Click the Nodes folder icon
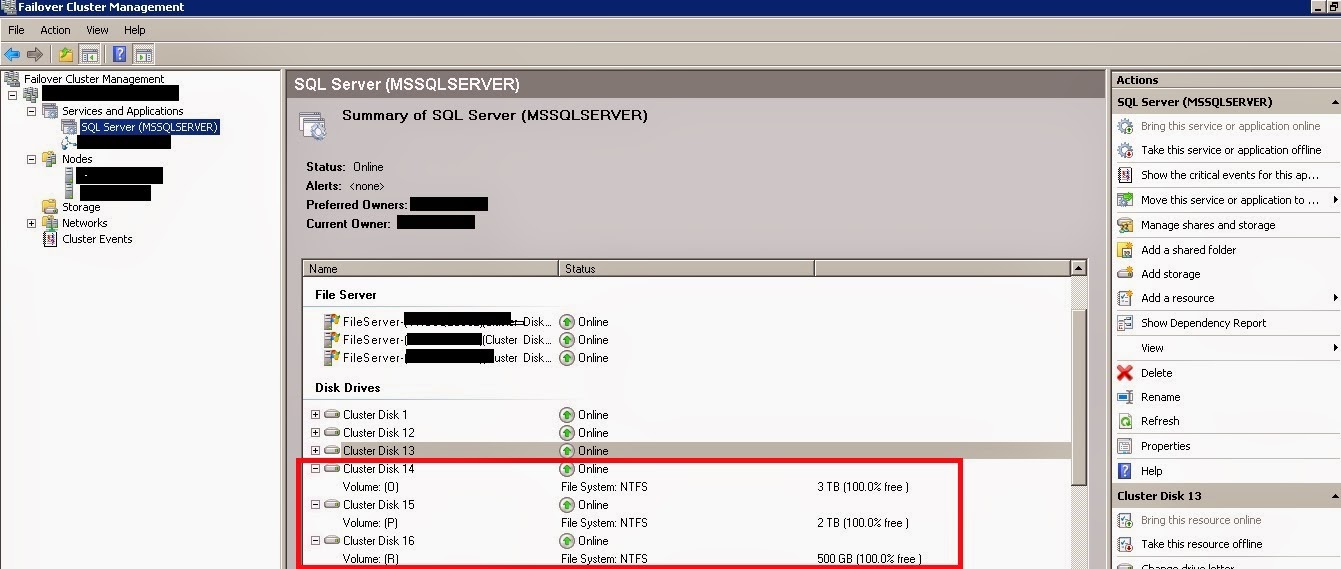This screenshot has width=1341, height=569. click(49, 159)
